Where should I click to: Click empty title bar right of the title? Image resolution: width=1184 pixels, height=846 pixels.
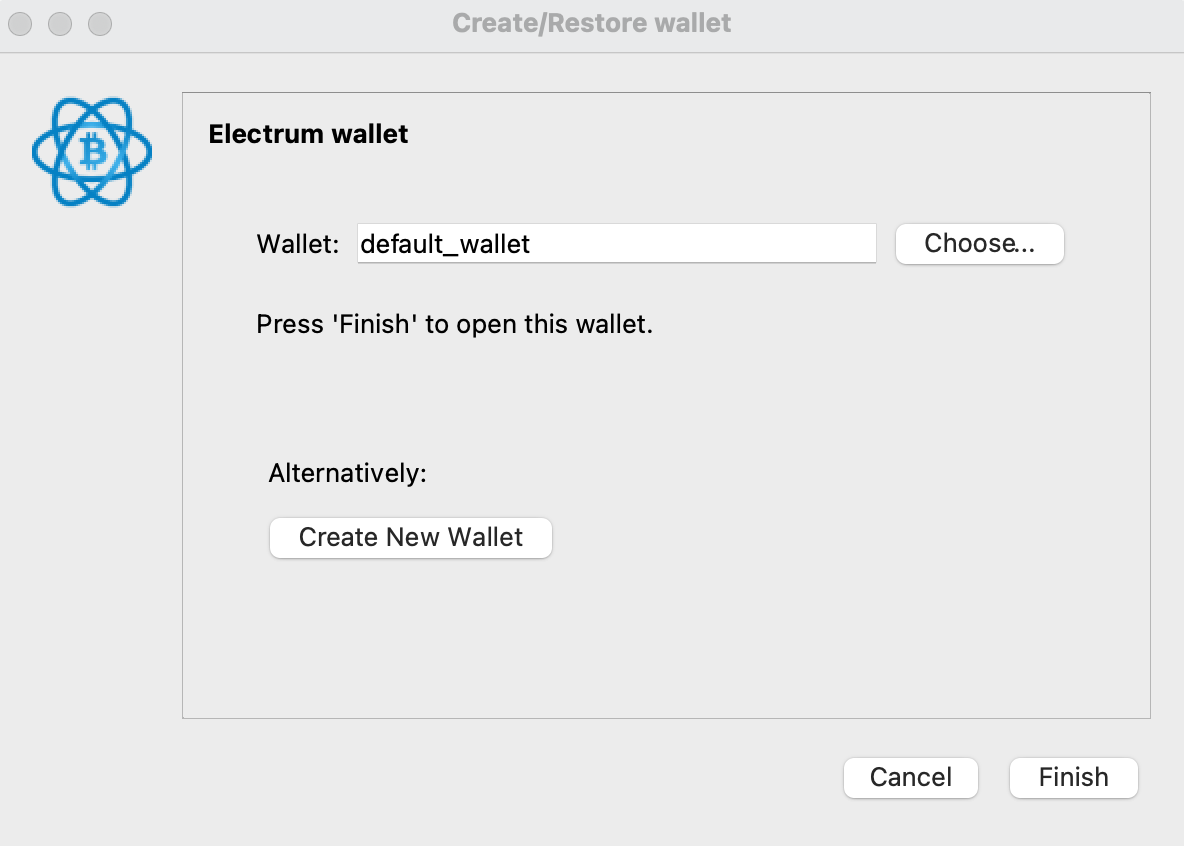coord(950,23)
